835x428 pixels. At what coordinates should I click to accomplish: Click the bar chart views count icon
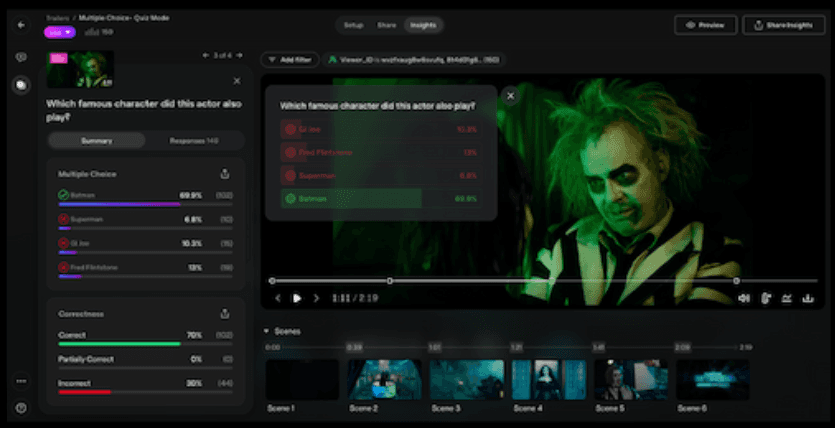(x=92, y=32)
